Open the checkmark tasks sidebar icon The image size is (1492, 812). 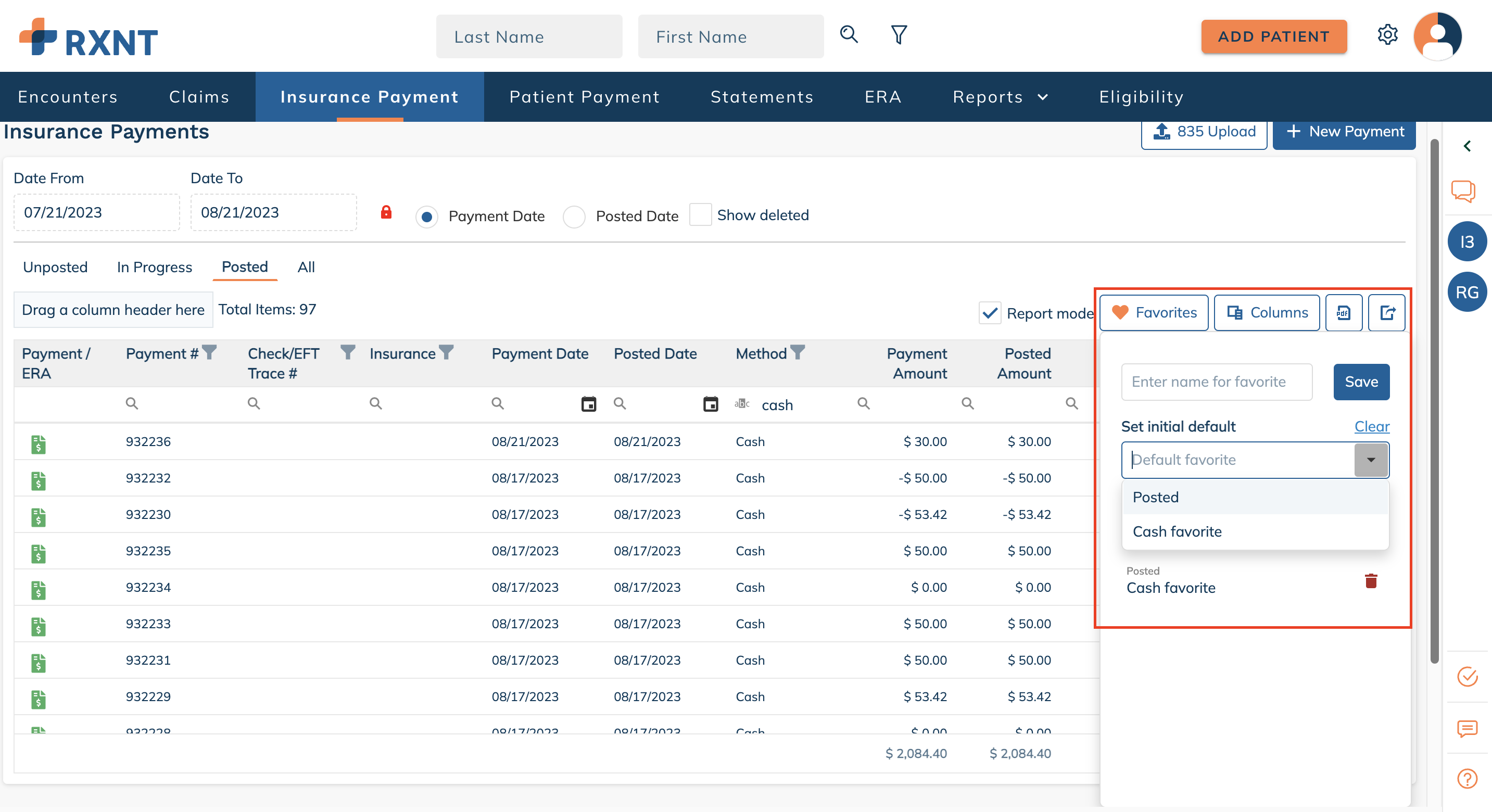[x=1467, y=677]
